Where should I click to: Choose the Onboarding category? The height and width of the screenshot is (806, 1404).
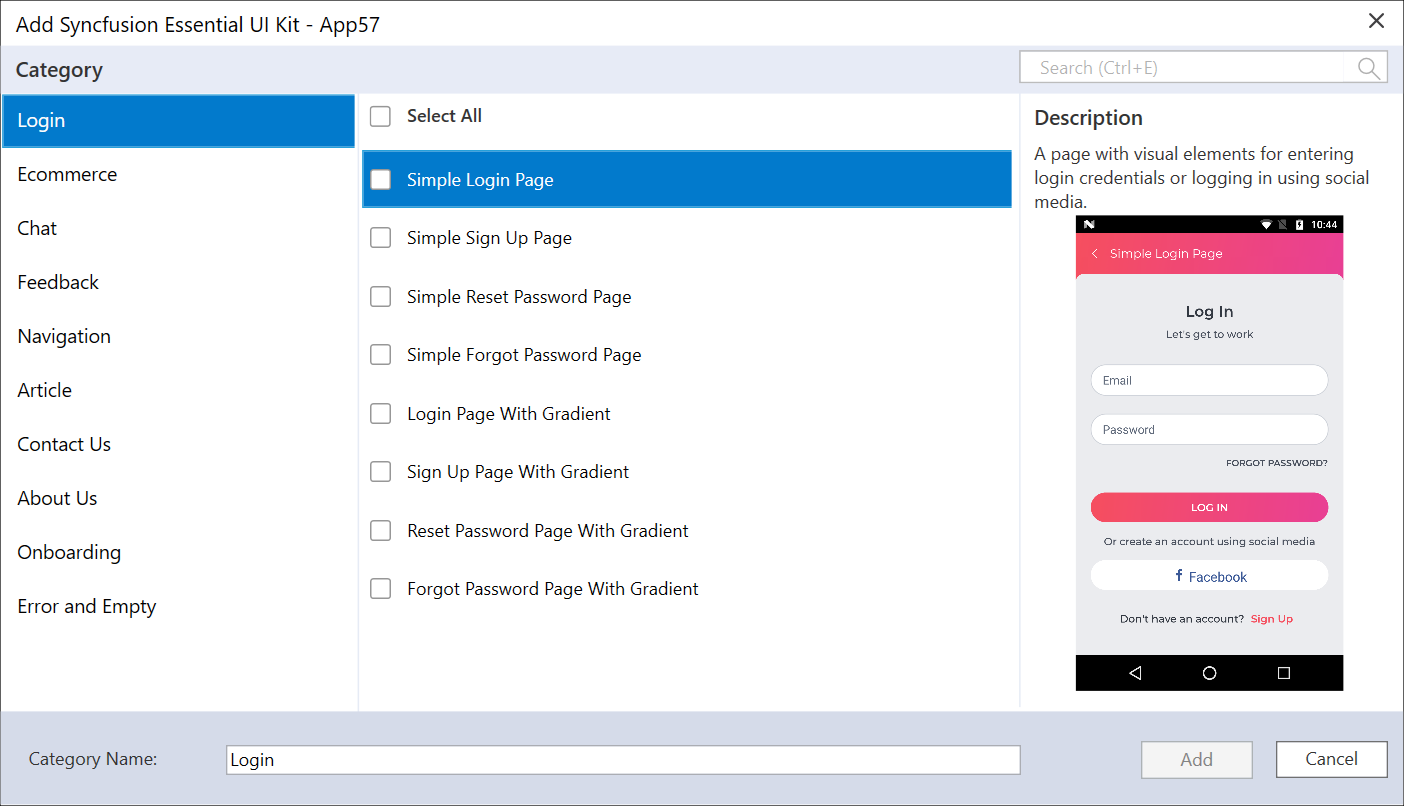pyautogui.click(x=69, y=553)
